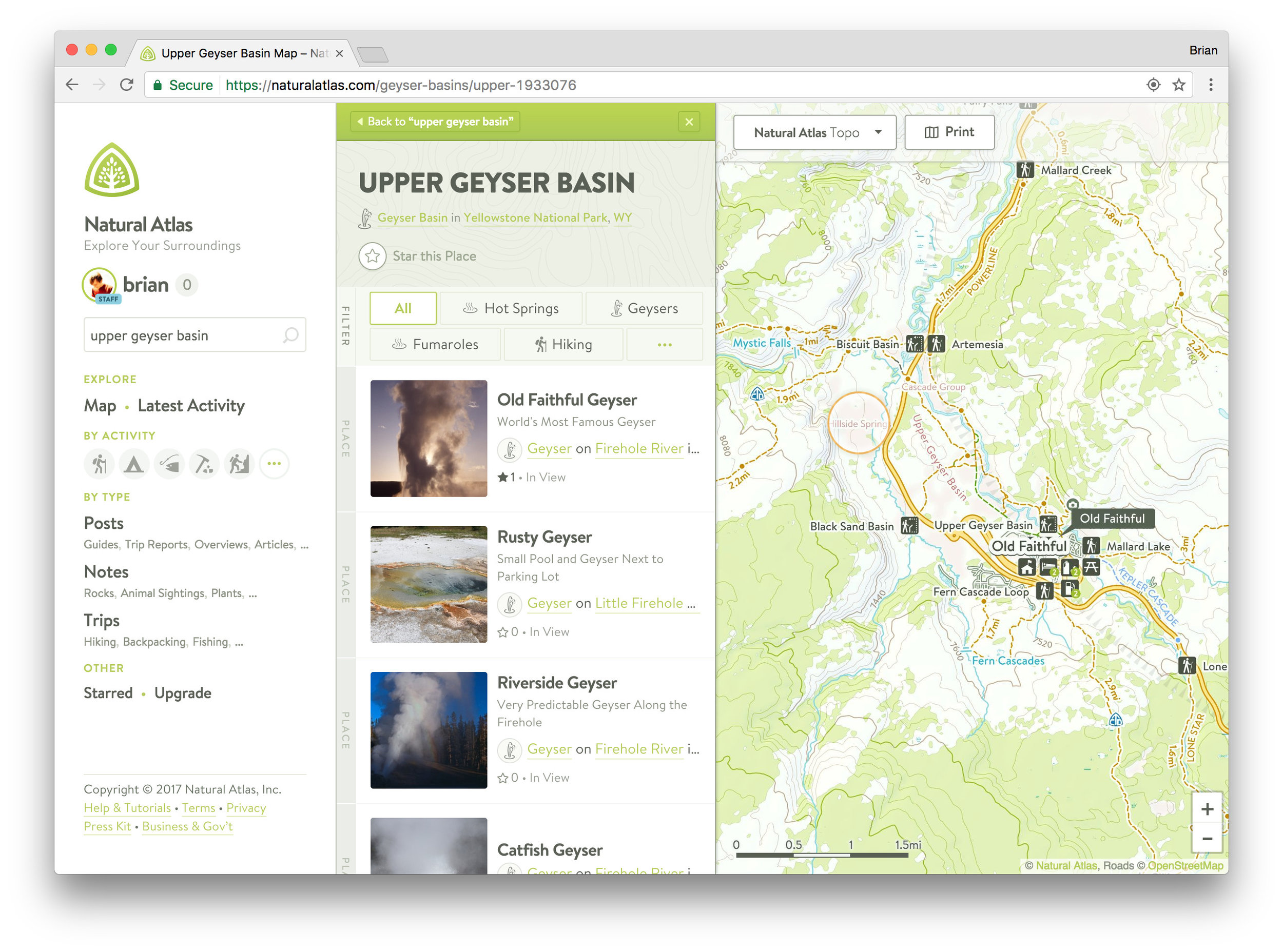Viewport: 1283px width, 952px height.
Task: Open Privacy link
Action: 246,808
